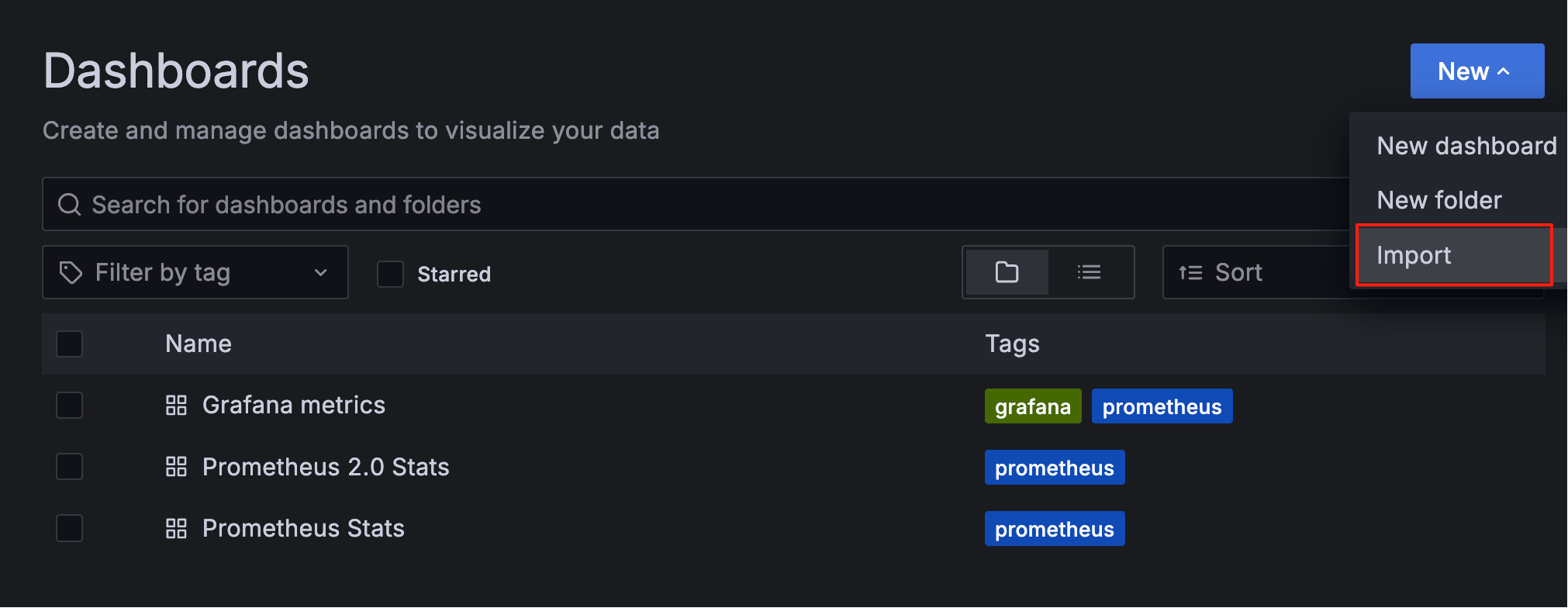Click the Prometheus Stats dashboard icon

click(177, 529)
